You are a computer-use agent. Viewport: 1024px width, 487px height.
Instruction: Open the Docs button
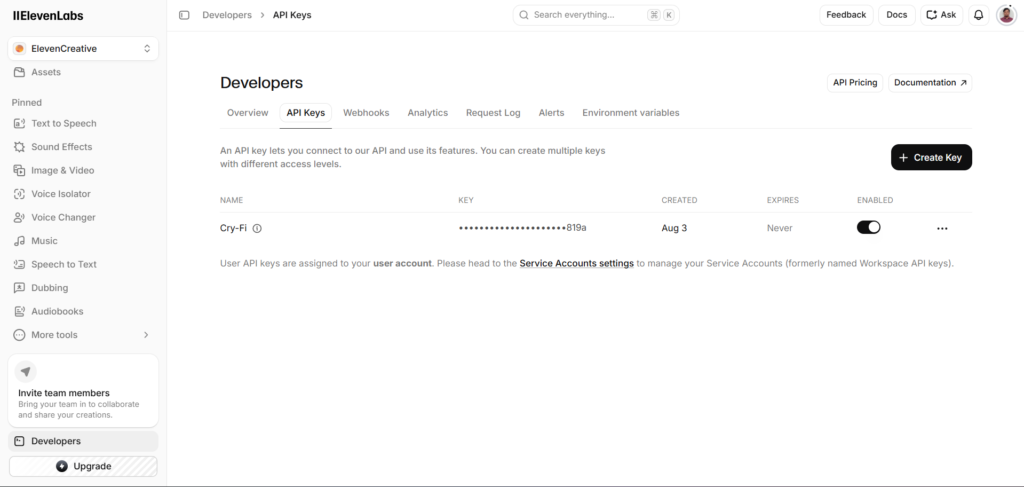pos(897,15)
